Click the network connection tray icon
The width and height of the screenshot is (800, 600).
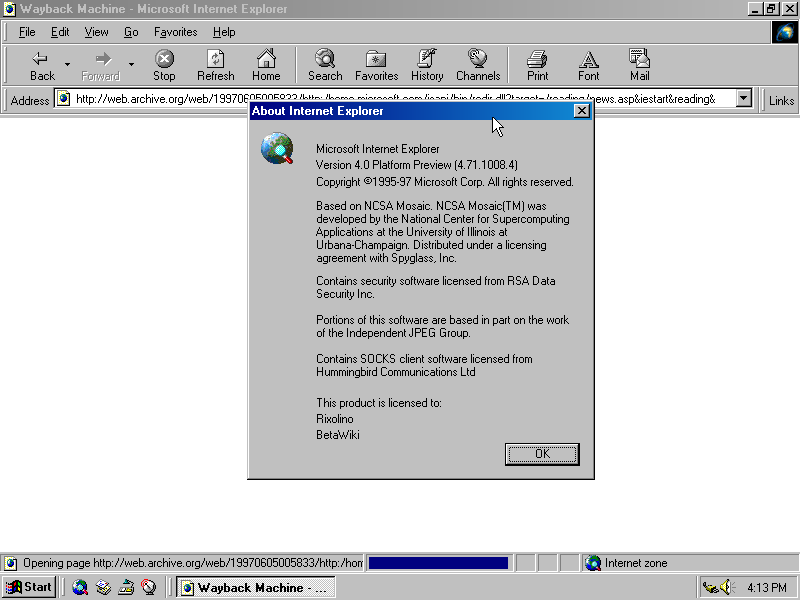(x=710, y=588)
